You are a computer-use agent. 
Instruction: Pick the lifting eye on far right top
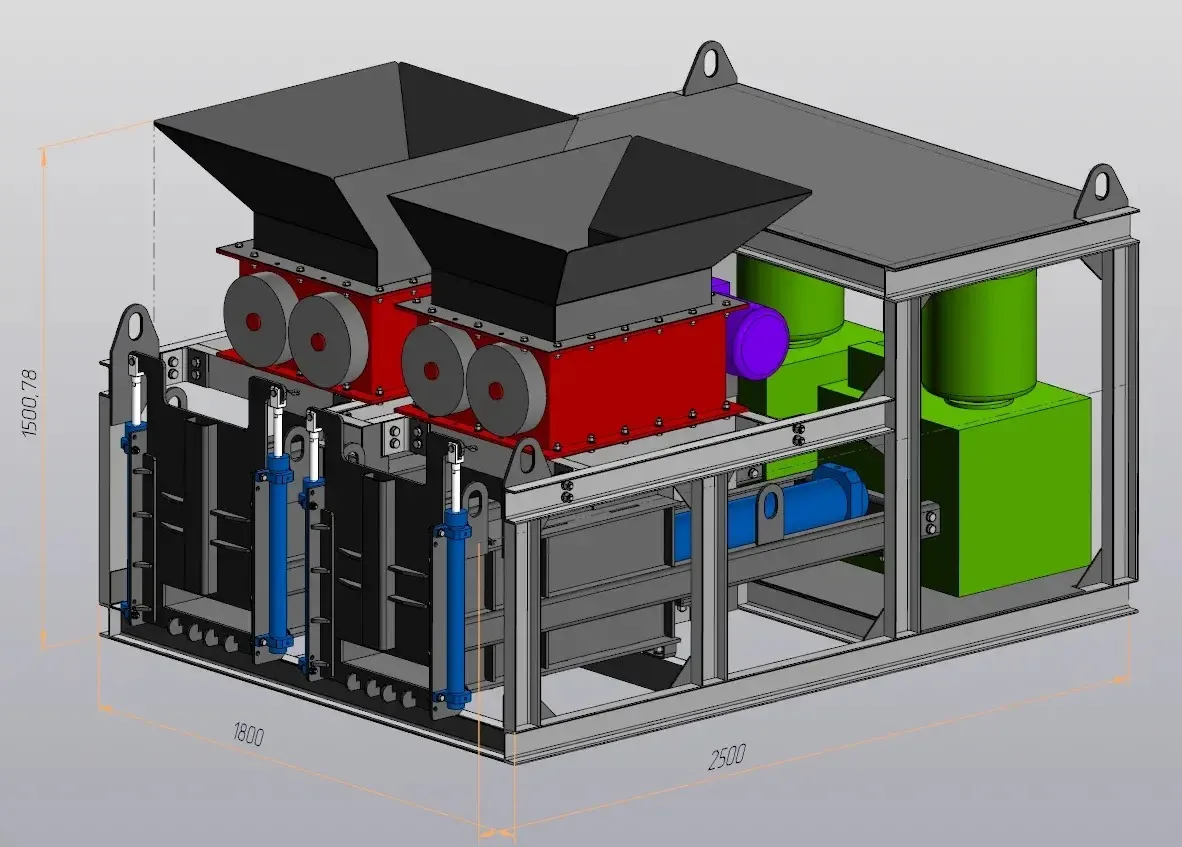pos(1103,190)
